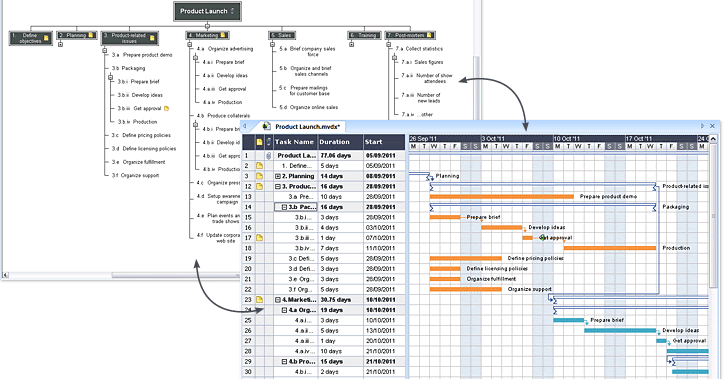The image size is (723, 379).
Task: Open note icon on row 2 Define
Action: tap(260, 166)
